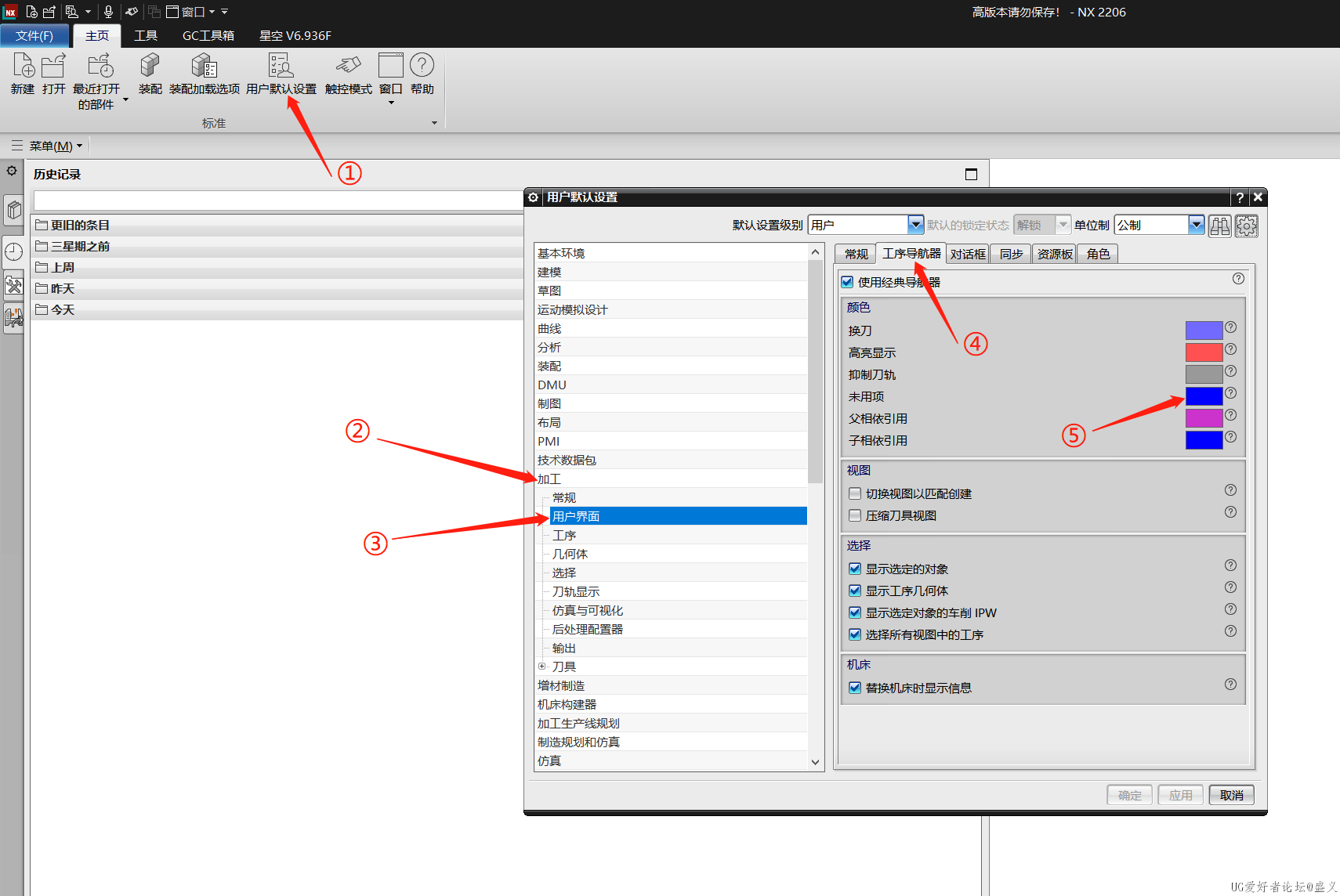This screenshot has height=896, width=1340.
Task: Click the history search input field
Action: pyautogui.click(x=278, y=201)
